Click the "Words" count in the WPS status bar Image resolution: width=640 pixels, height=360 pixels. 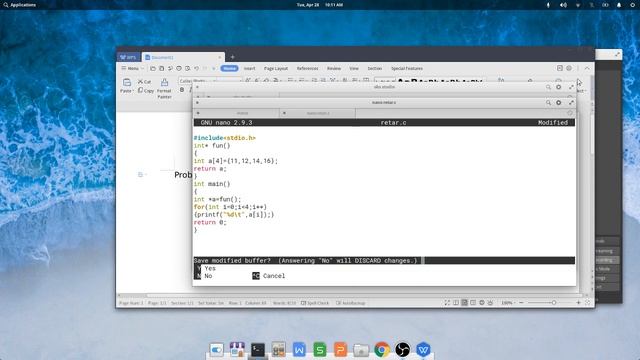click(x=284, y=303)
